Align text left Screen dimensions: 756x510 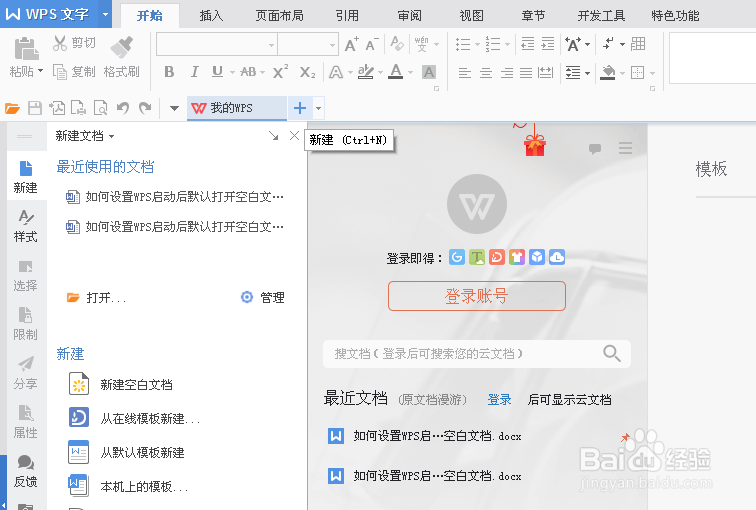(465, 73)
